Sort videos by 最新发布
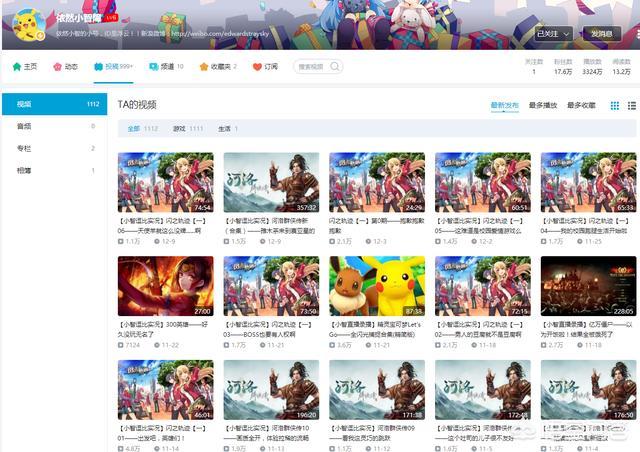640x452 pixels. [505, 105]
